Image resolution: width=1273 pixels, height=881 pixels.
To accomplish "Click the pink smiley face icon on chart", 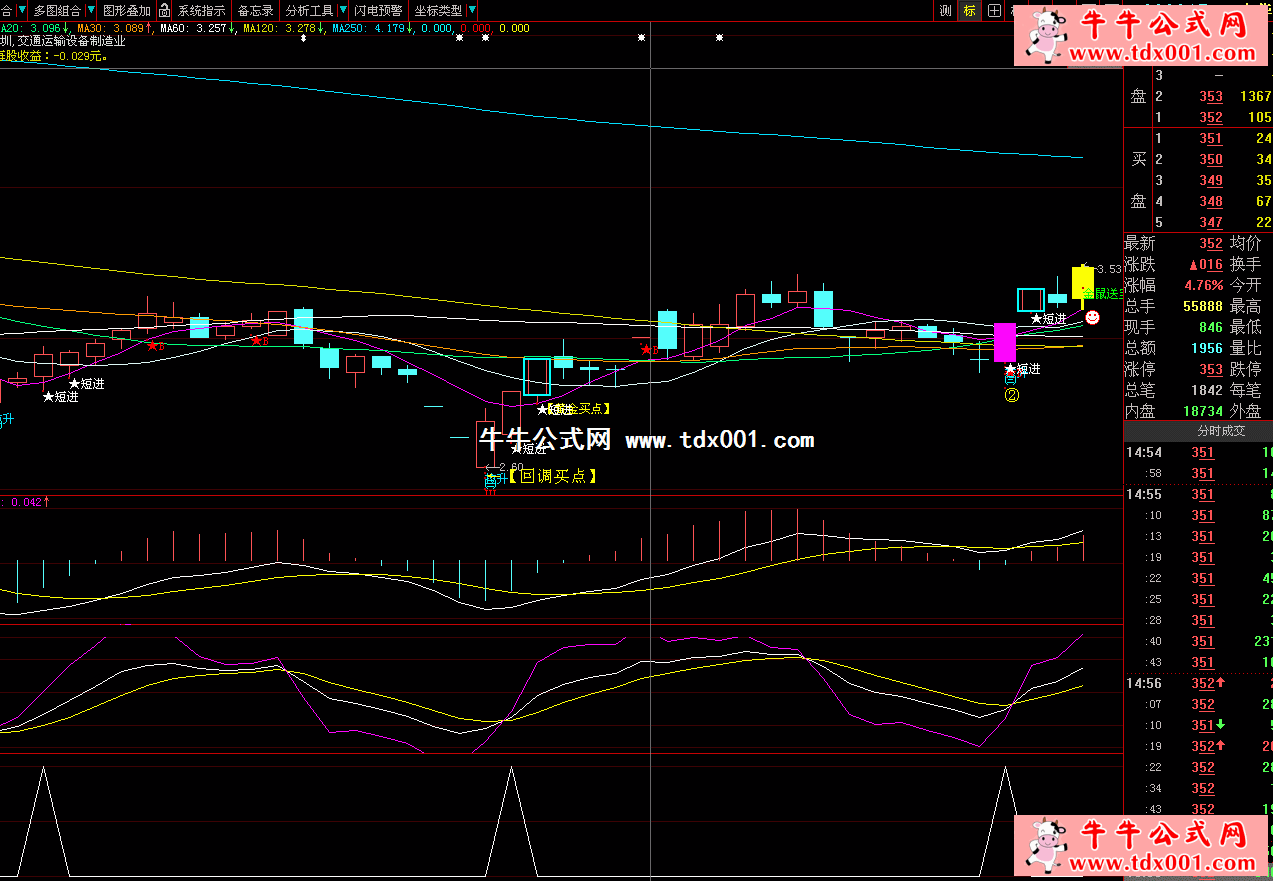I will [x=1092, y=317].
